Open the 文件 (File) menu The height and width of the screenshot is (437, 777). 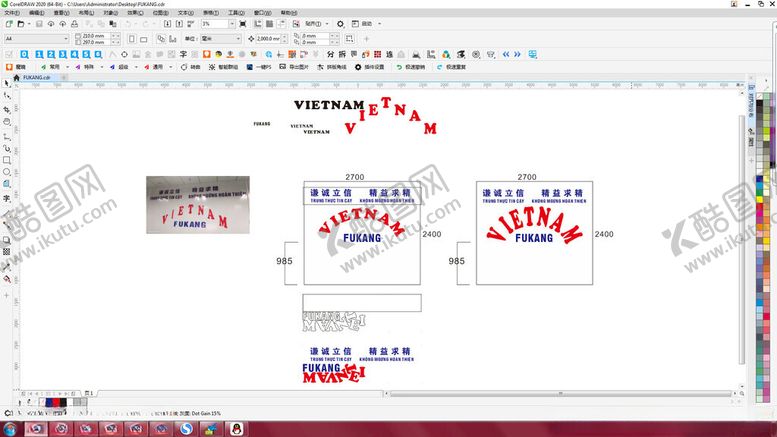coord(10,13)
